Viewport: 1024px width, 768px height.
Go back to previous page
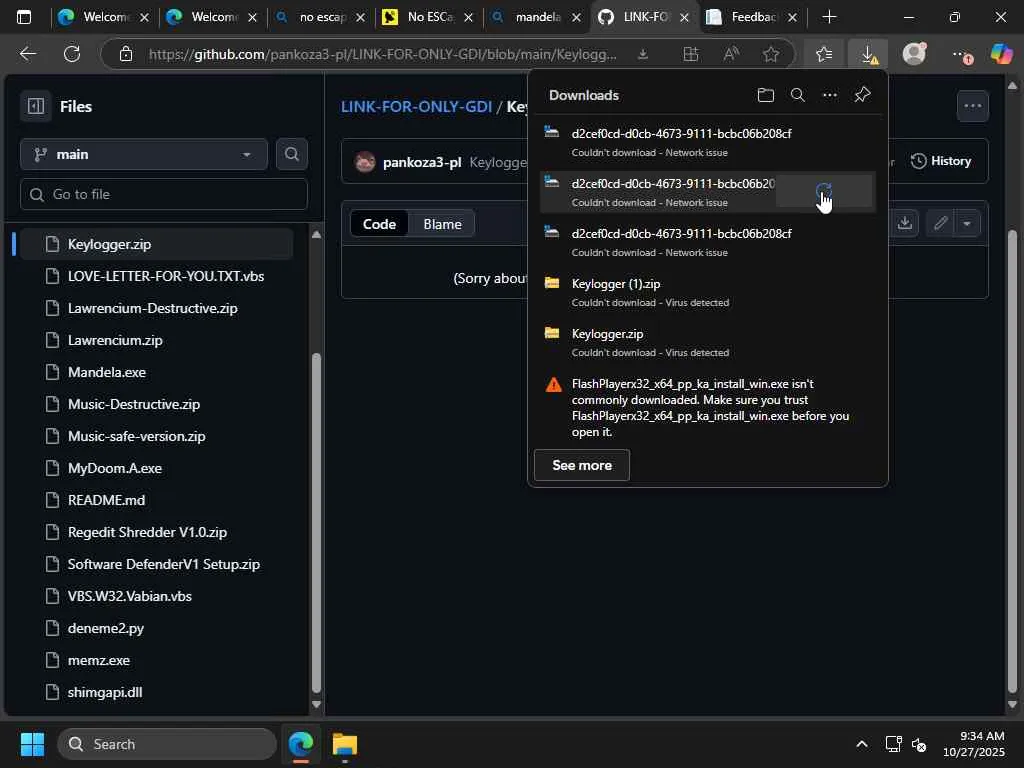(x=27, y=54)
